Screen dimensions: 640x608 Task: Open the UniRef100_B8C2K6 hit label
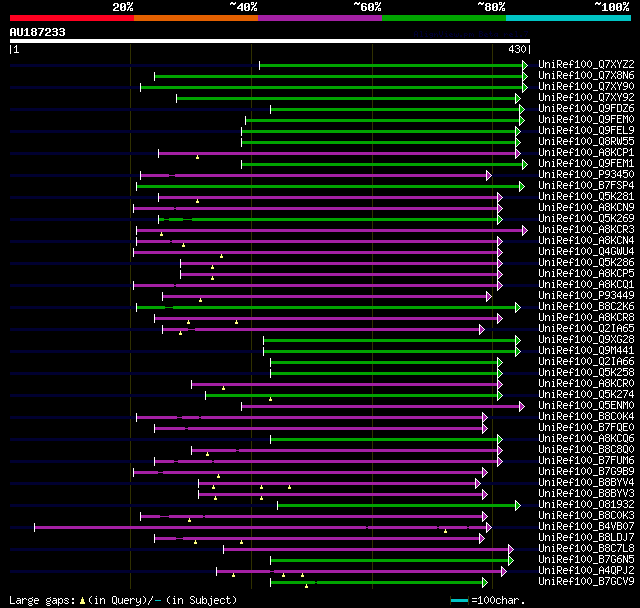click(x=586, y=306)
